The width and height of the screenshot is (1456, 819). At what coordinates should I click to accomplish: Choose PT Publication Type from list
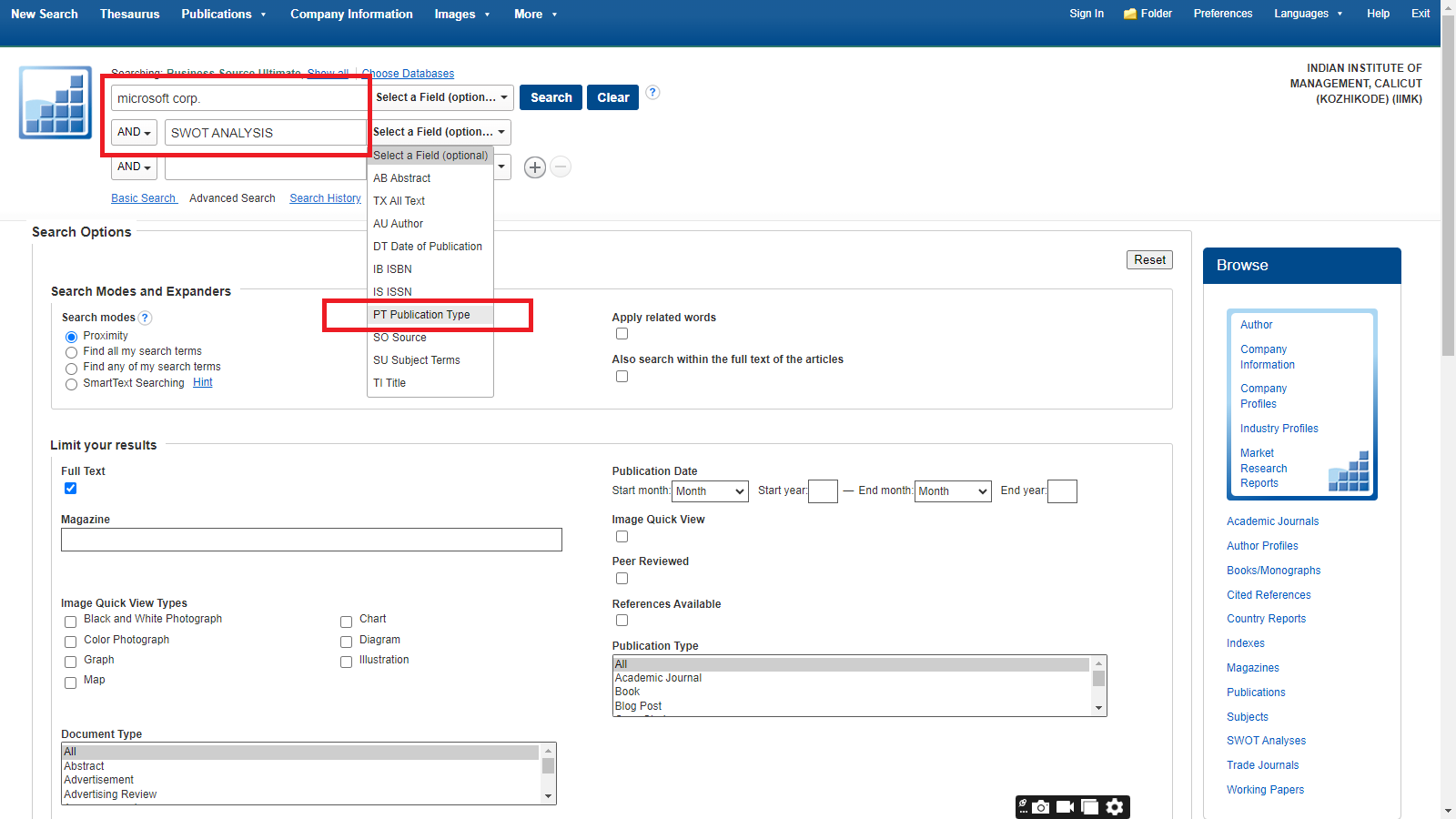pos(421,315)
